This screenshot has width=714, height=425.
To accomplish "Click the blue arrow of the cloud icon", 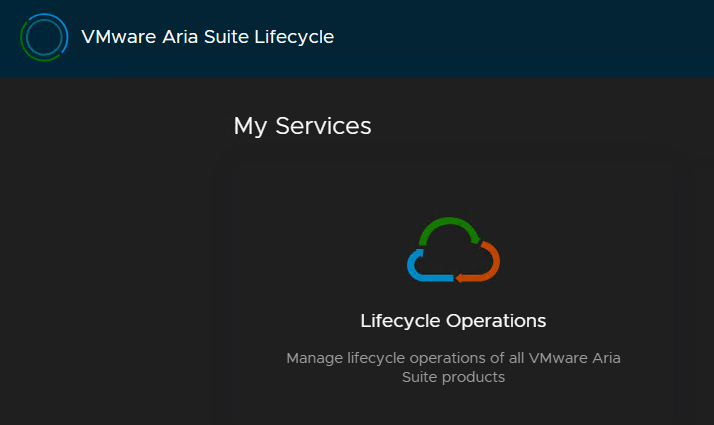I will [x=428, y=267].
